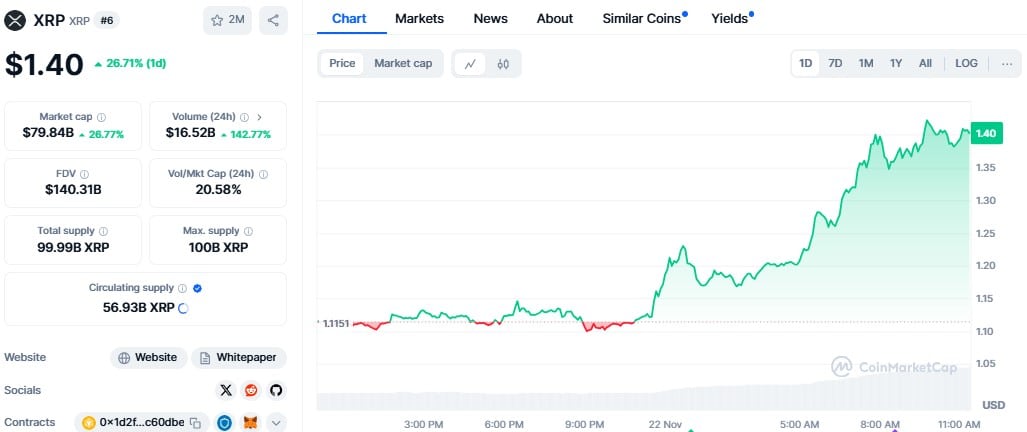Open chart more options ellipsis

pos(1007,63)
